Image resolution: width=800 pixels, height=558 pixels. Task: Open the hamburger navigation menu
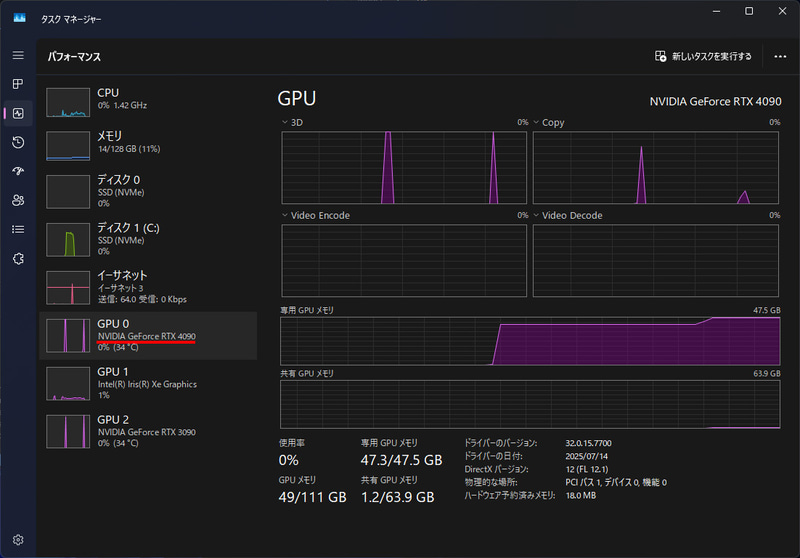point(18,55)
